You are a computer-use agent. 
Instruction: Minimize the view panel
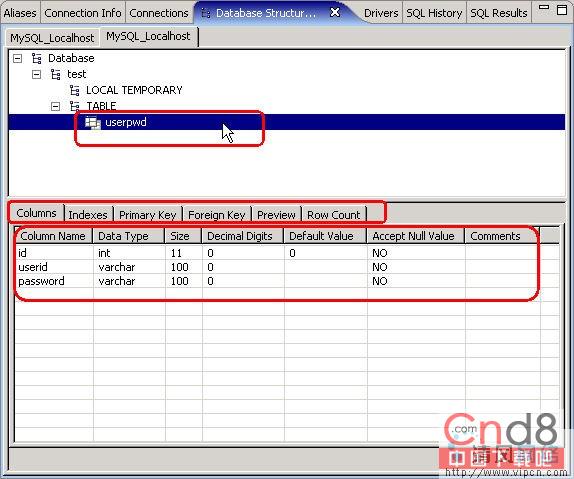click(544, 7)
